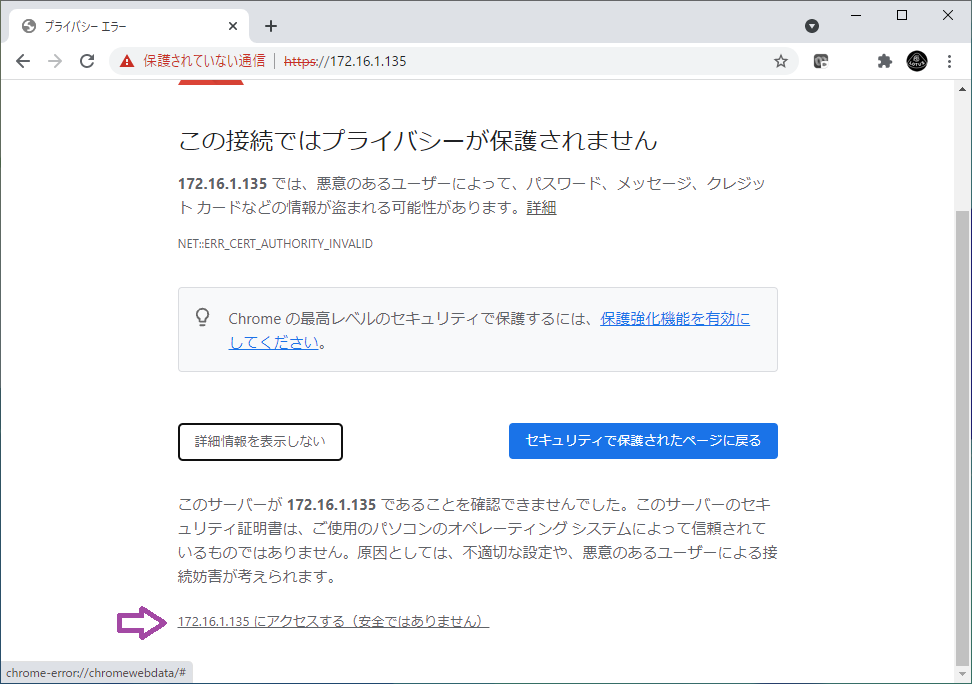The height and width of the screenshot is (684, 972).
Task: Click 保護されていない通信 security indicator
Action: (x=203, y=61)
